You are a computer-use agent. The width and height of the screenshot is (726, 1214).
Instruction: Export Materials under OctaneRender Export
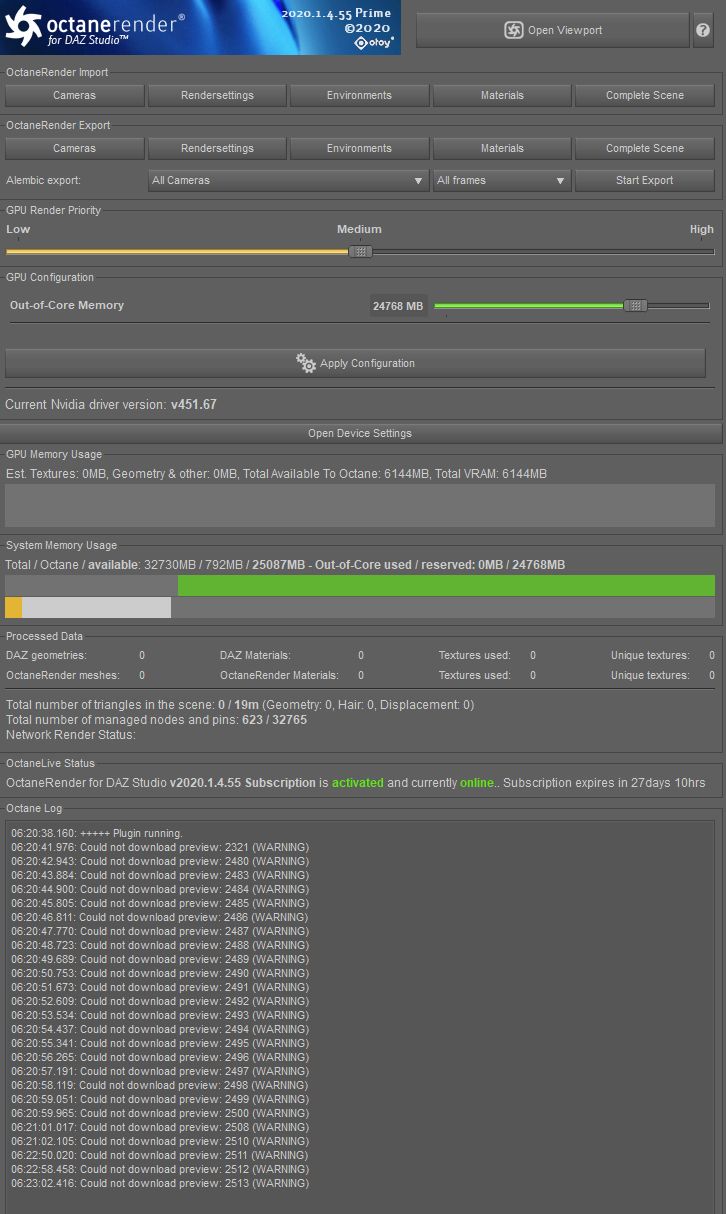click(502, 148)
